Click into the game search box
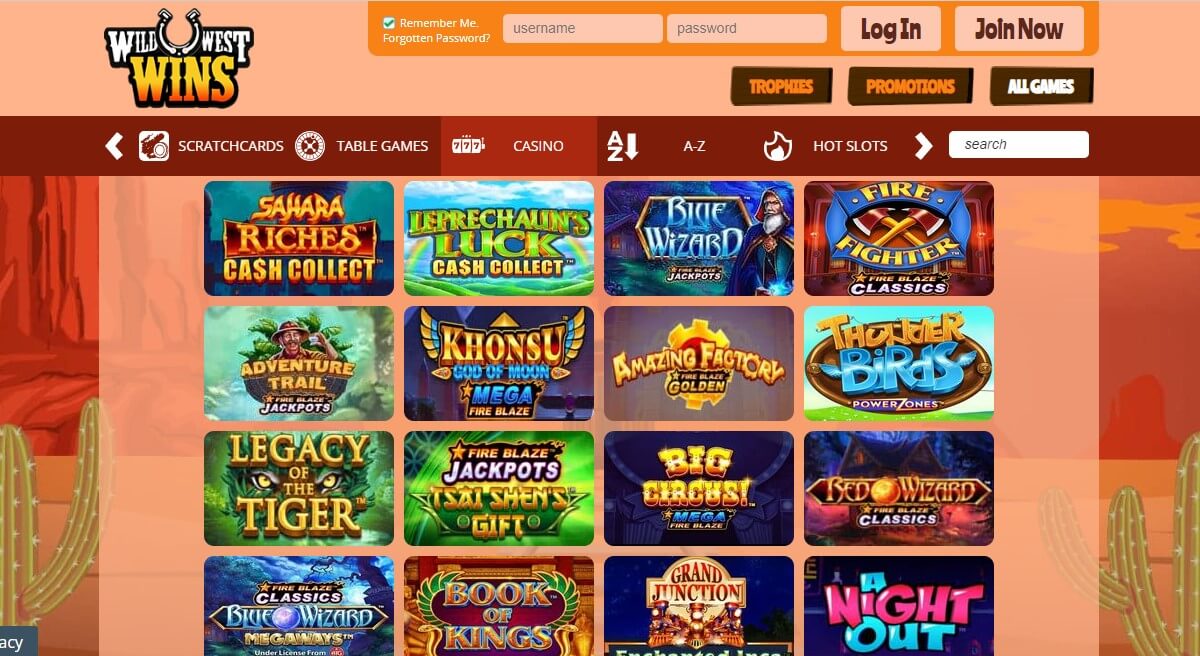Viewport: 1200px width, 656px height. 1019,144
